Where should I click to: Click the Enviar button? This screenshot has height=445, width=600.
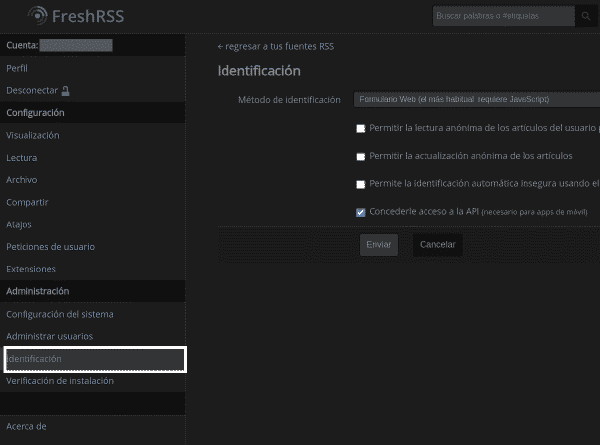[x=379, y=245]
